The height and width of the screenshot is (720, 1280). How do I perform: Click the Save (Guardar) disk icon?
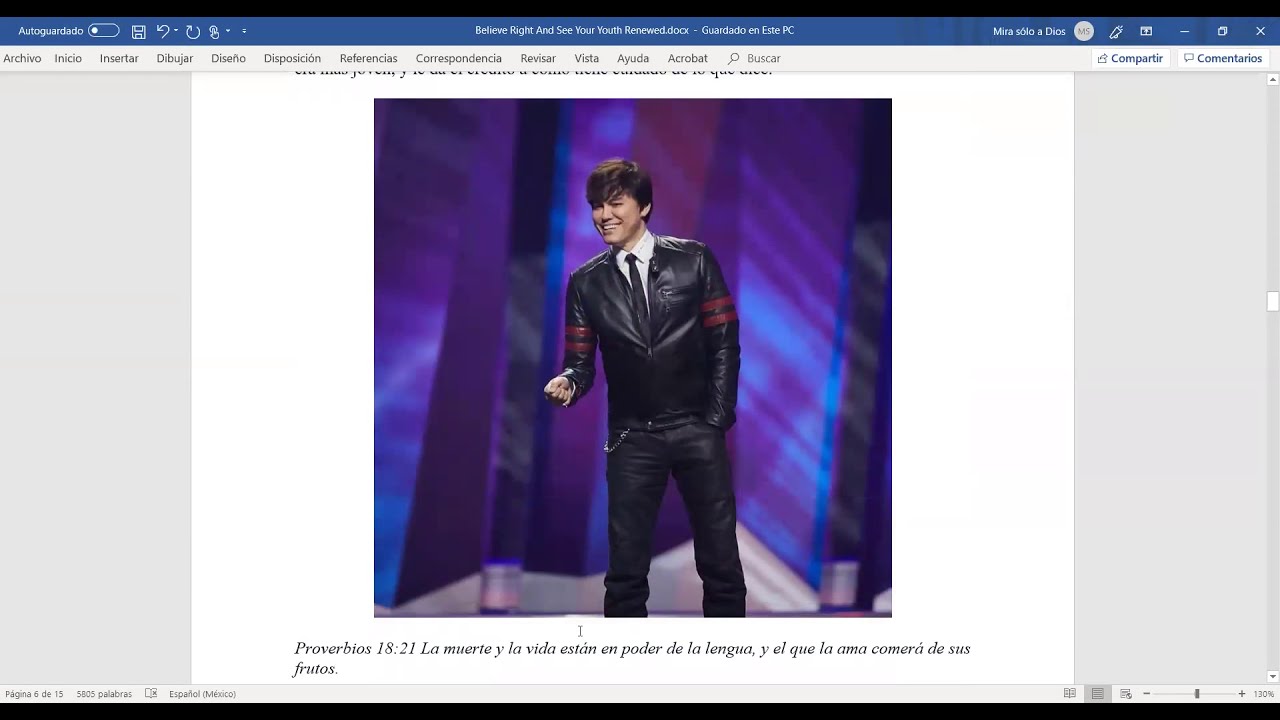click(x=139, y=31)
